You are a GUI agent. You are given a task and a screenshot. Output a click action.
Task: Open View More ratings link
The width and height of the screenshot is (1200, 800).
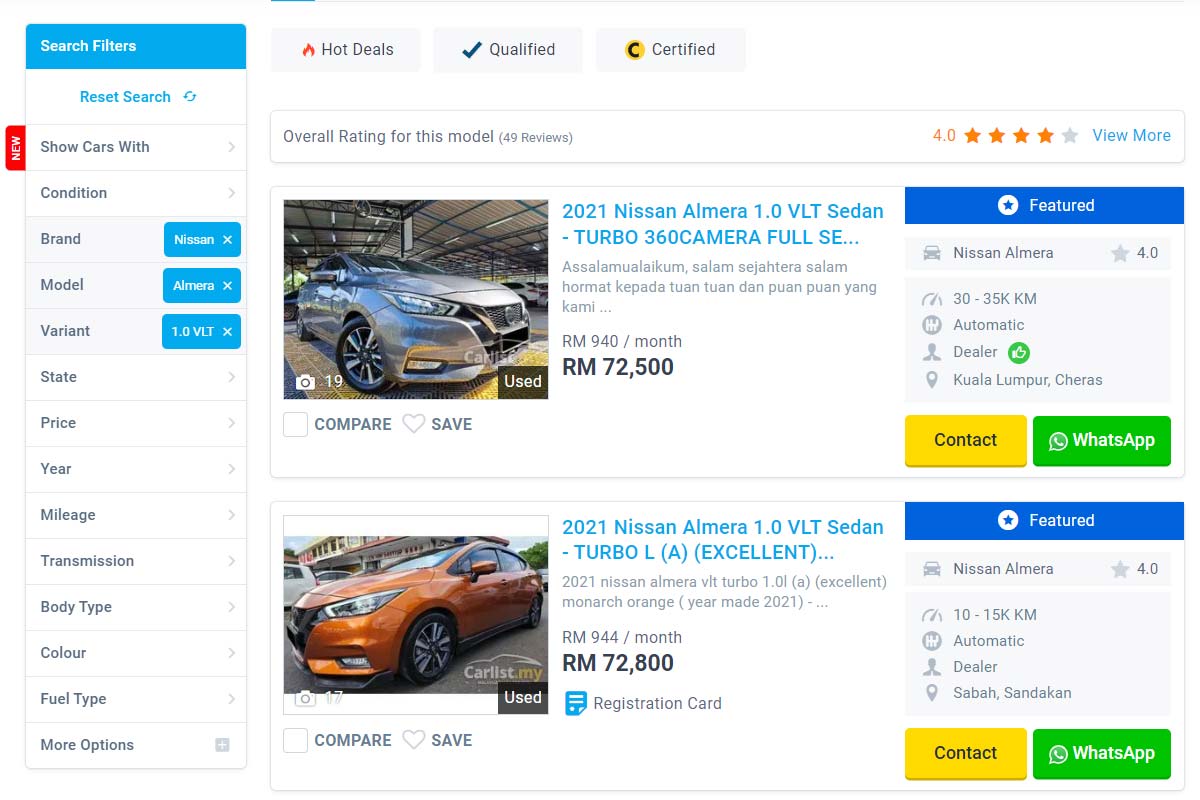[x=1131, y=136]
